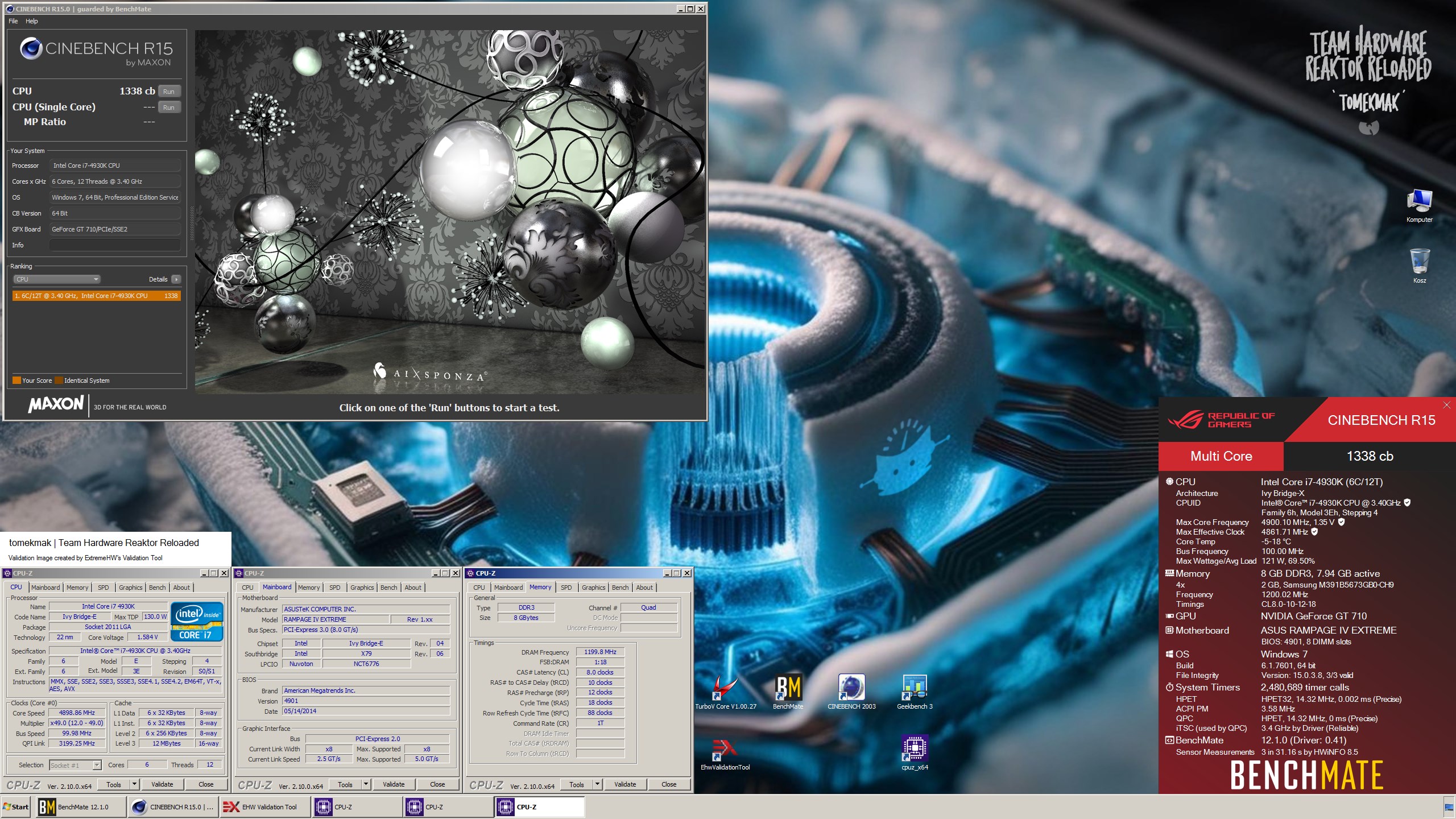1456x819 pixels.
Task: Click the Start button on the taskbar
Action: [x=16, y=806]
